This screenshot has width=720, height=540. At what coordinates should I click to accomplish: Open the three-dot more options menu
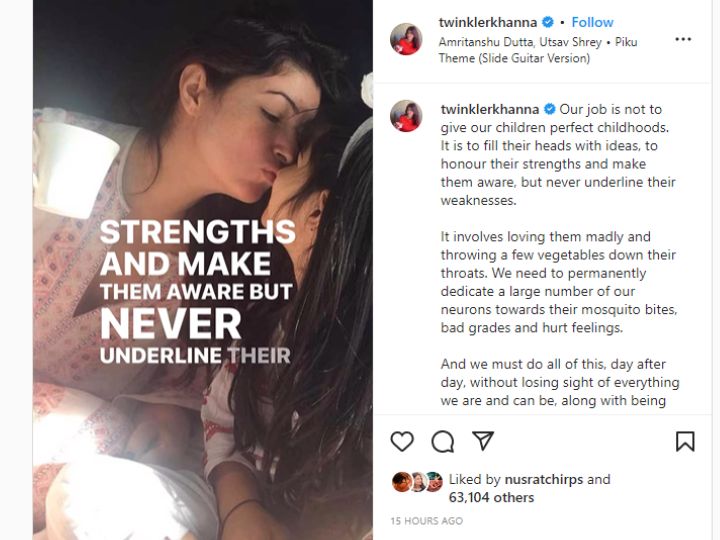coord(683,39)
